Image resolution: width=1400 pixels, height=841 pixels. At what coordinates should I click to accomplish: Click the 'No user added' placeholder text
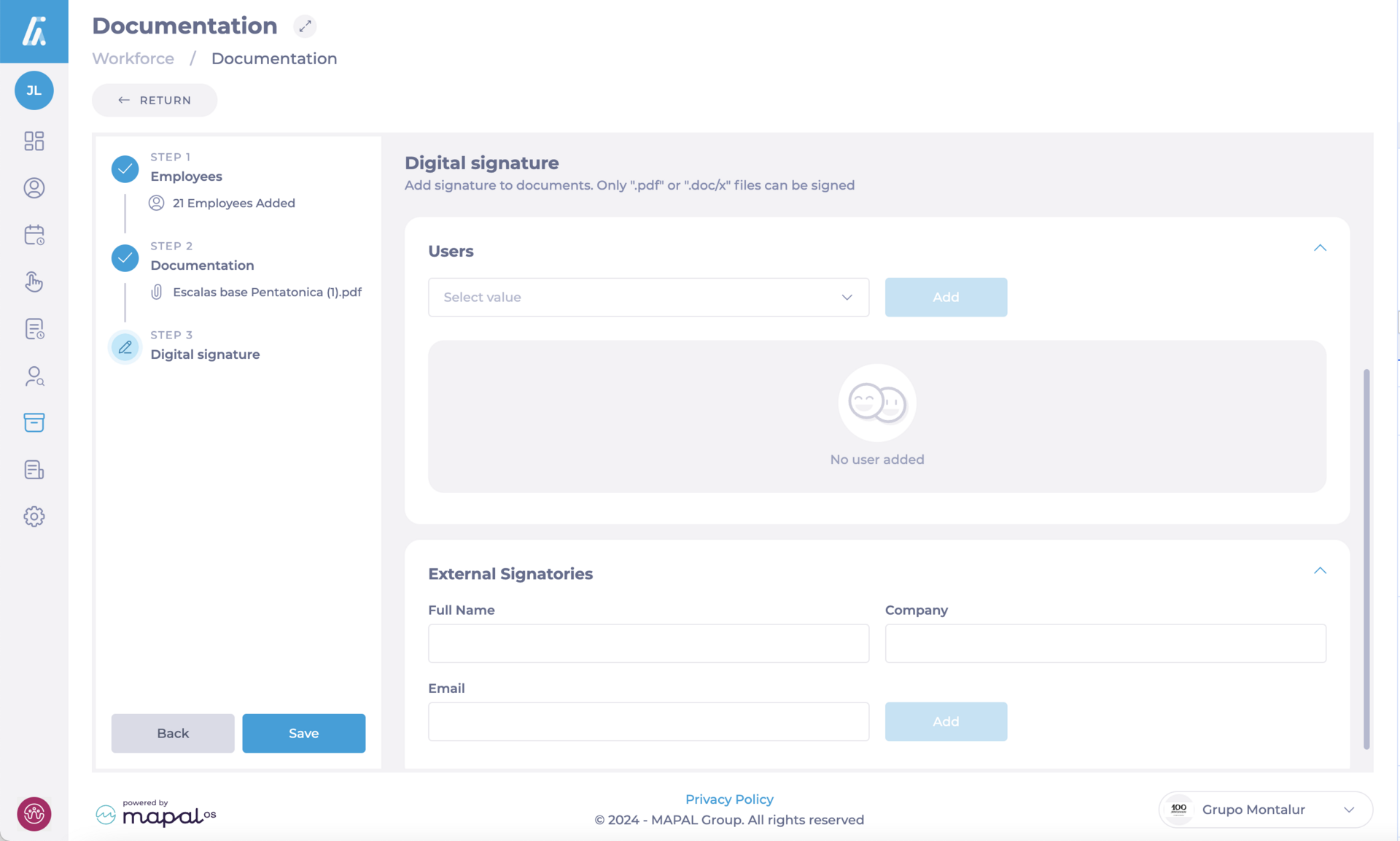pyautogui.click(x=877, y=460)
